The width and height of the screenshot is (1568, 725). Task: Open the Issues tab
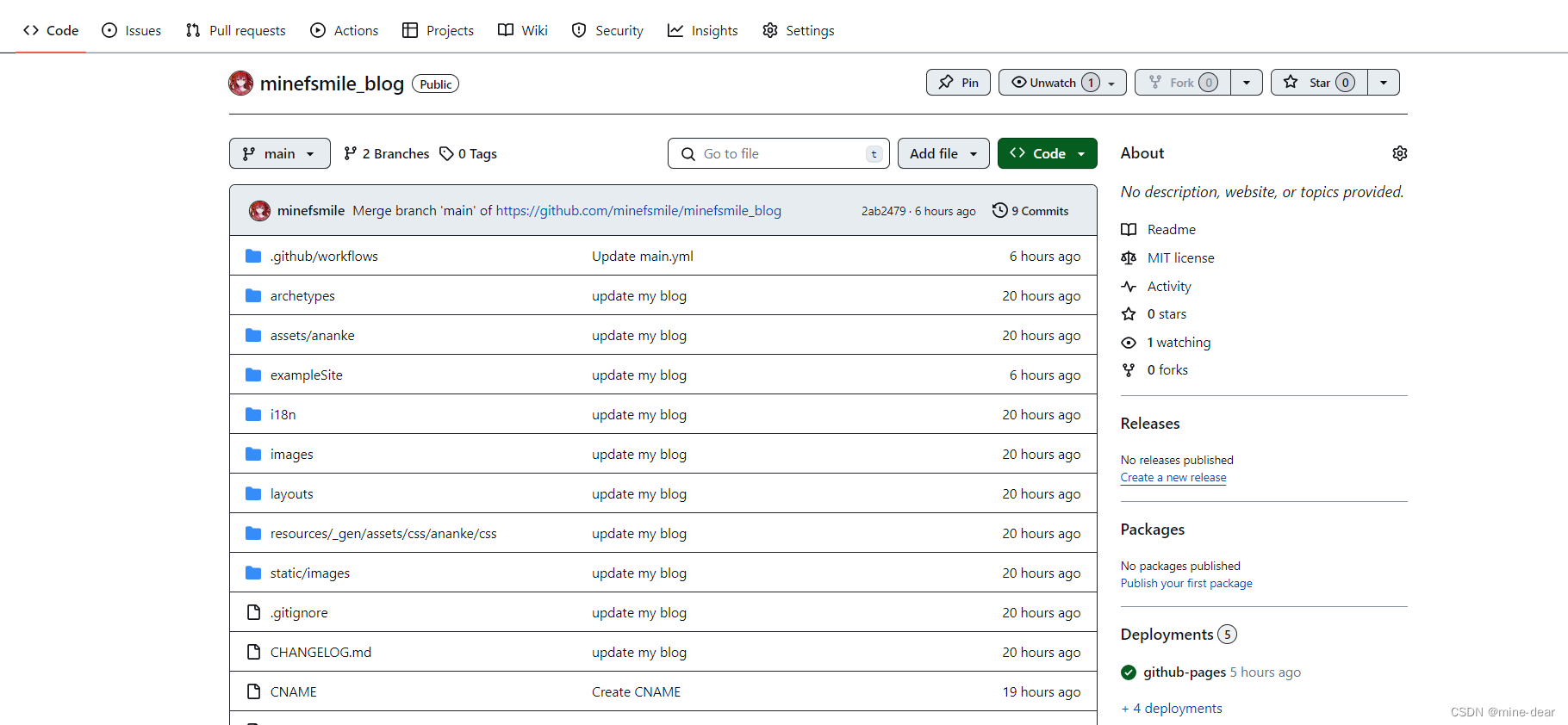(x=132, y=30)
